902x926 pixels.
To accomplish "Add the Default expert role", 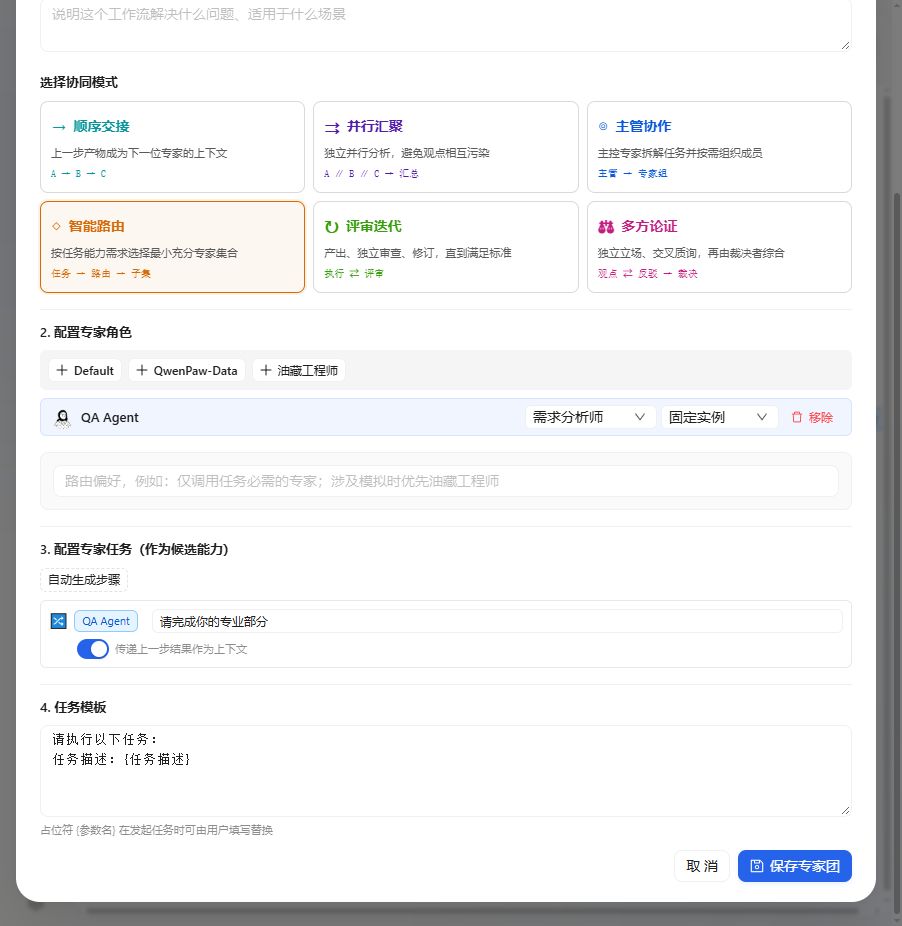I will pyautogui.click(x=85, y=370).
